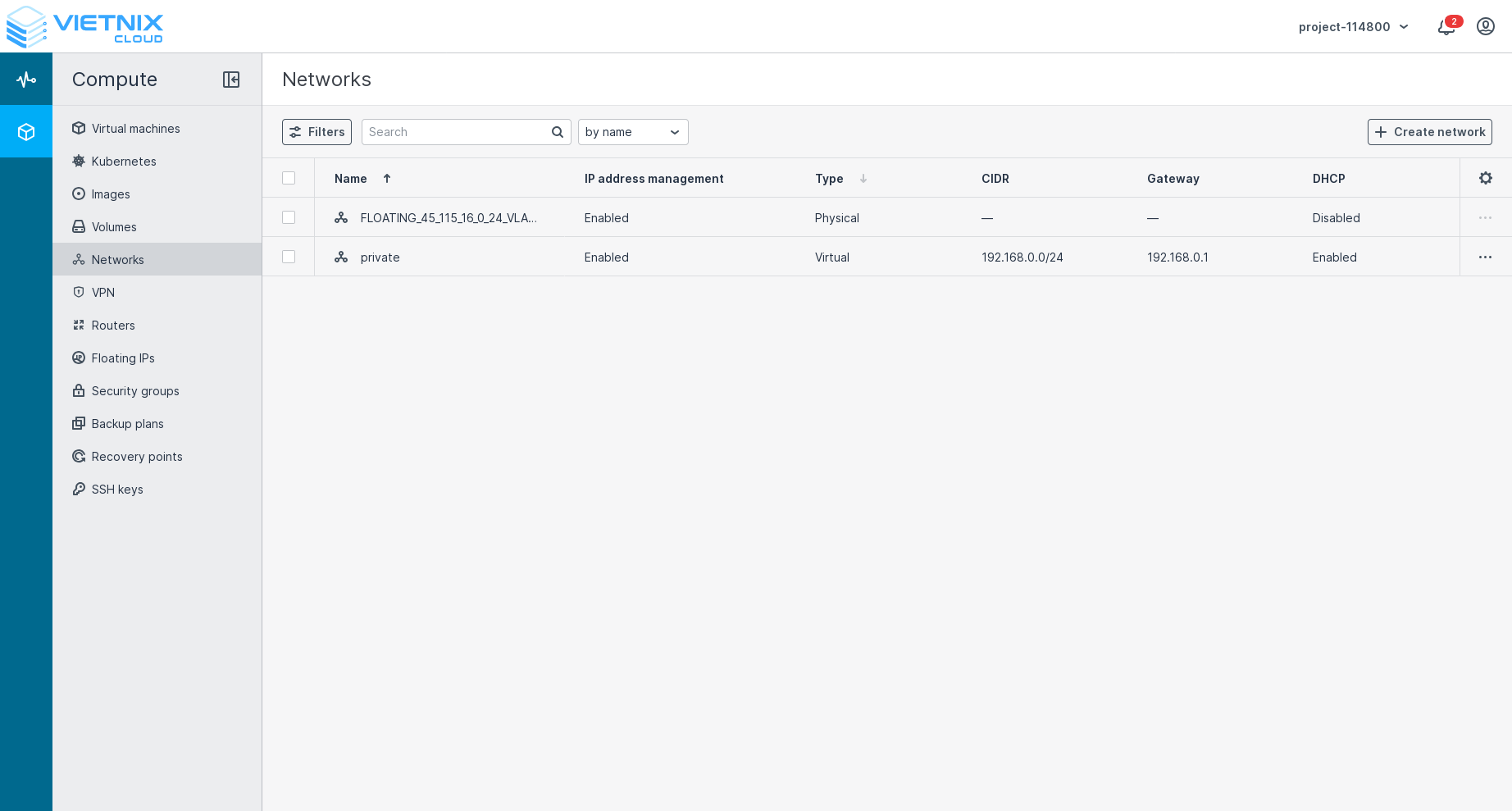1512x811 pixels.
Task: Open the private network details link
Action: 380,257
